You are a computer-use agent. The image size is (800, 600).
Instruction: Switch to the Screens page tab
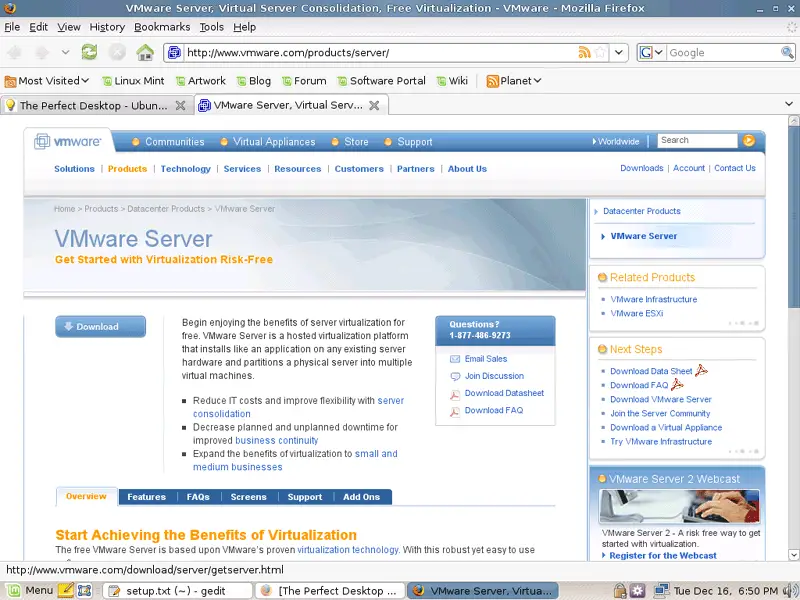[x=248, y=497]
